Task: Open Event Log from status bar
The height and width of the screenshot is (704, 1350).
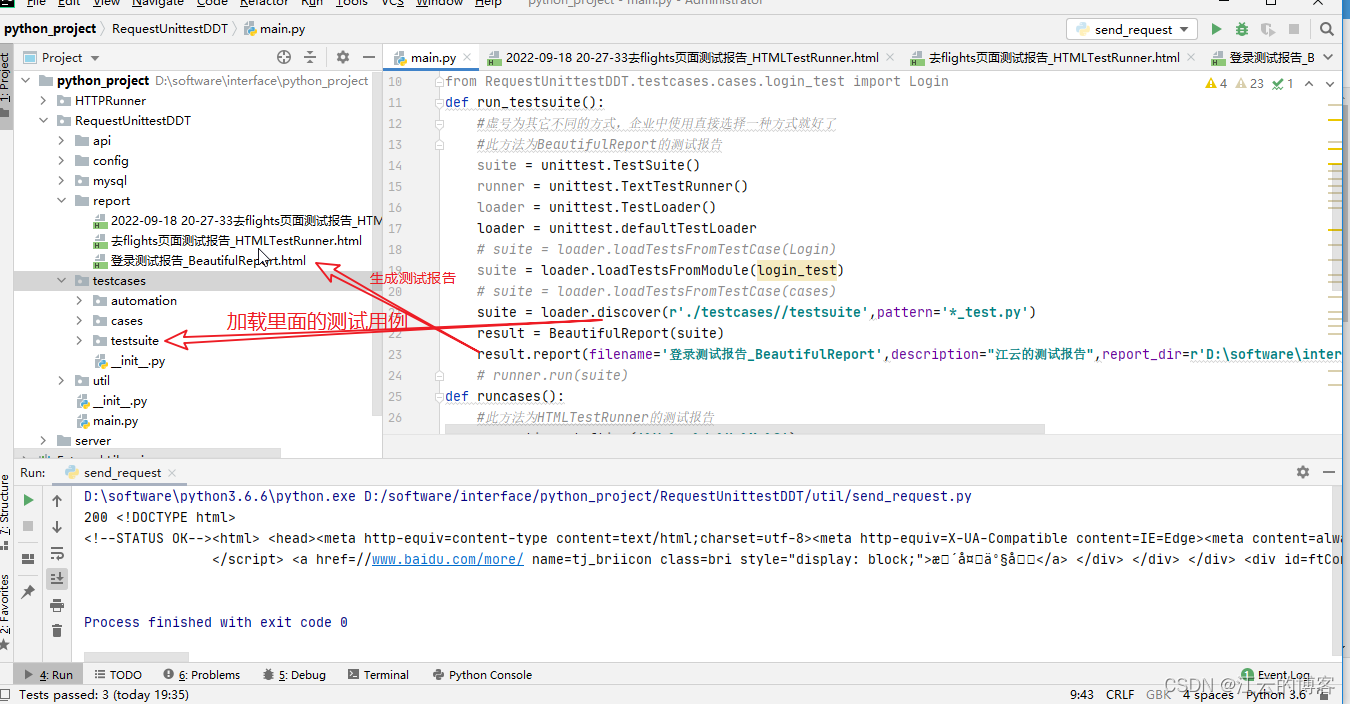Action: click(1275, 675)
